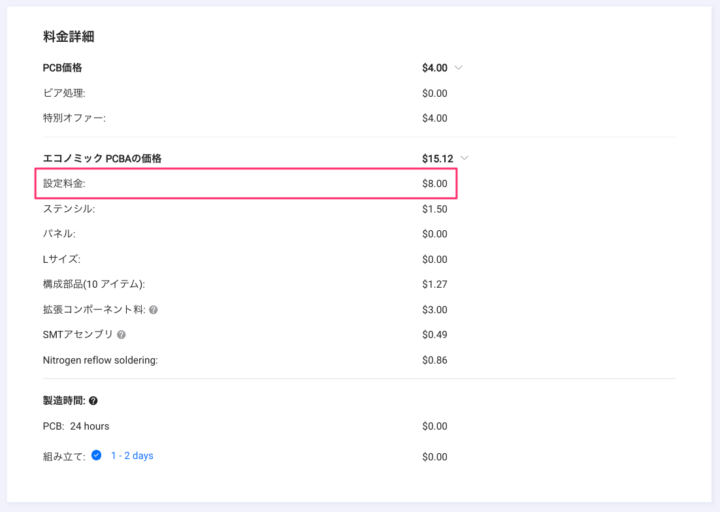Click the $0.86 nitrogen reflow price
Viewport: 720px width, 512px height.
[435, 360]
